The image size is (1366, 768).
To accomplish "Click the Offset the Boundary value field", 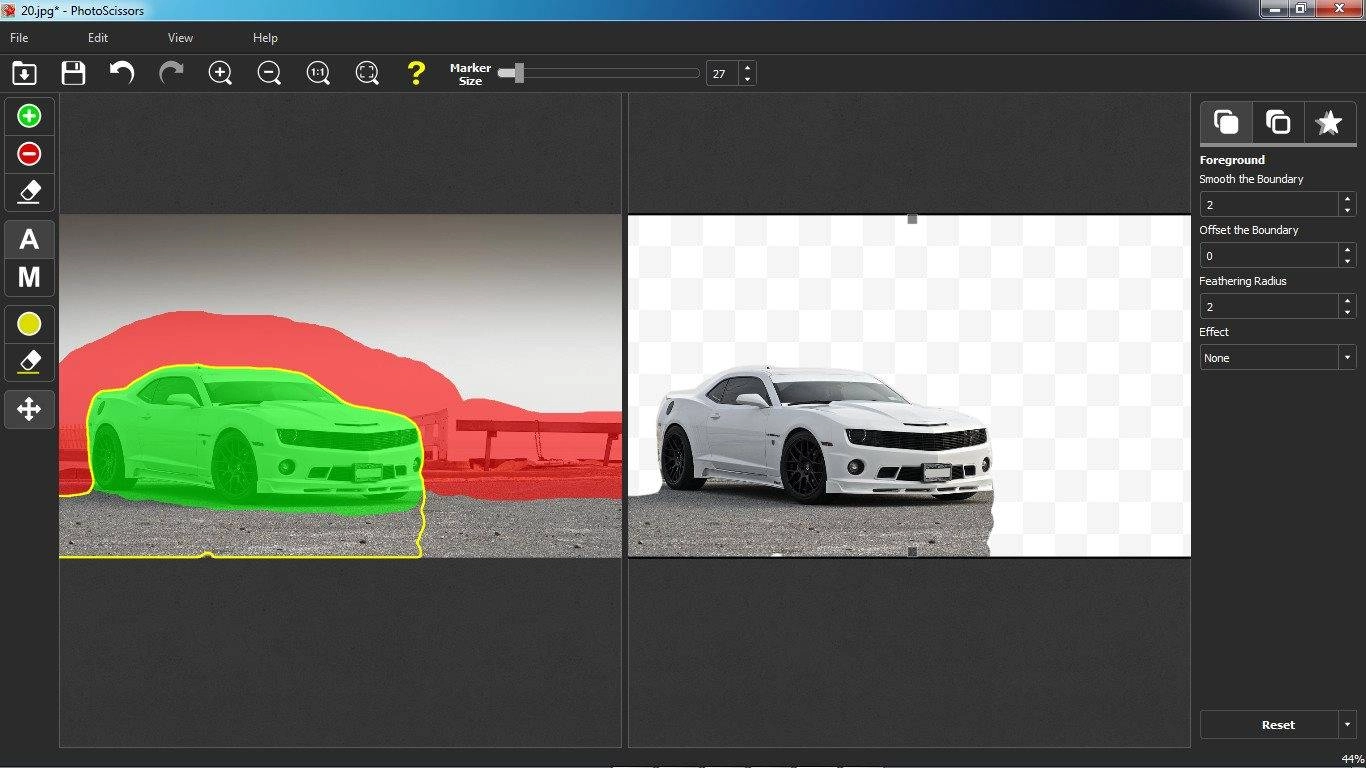I will [1269, 255].
